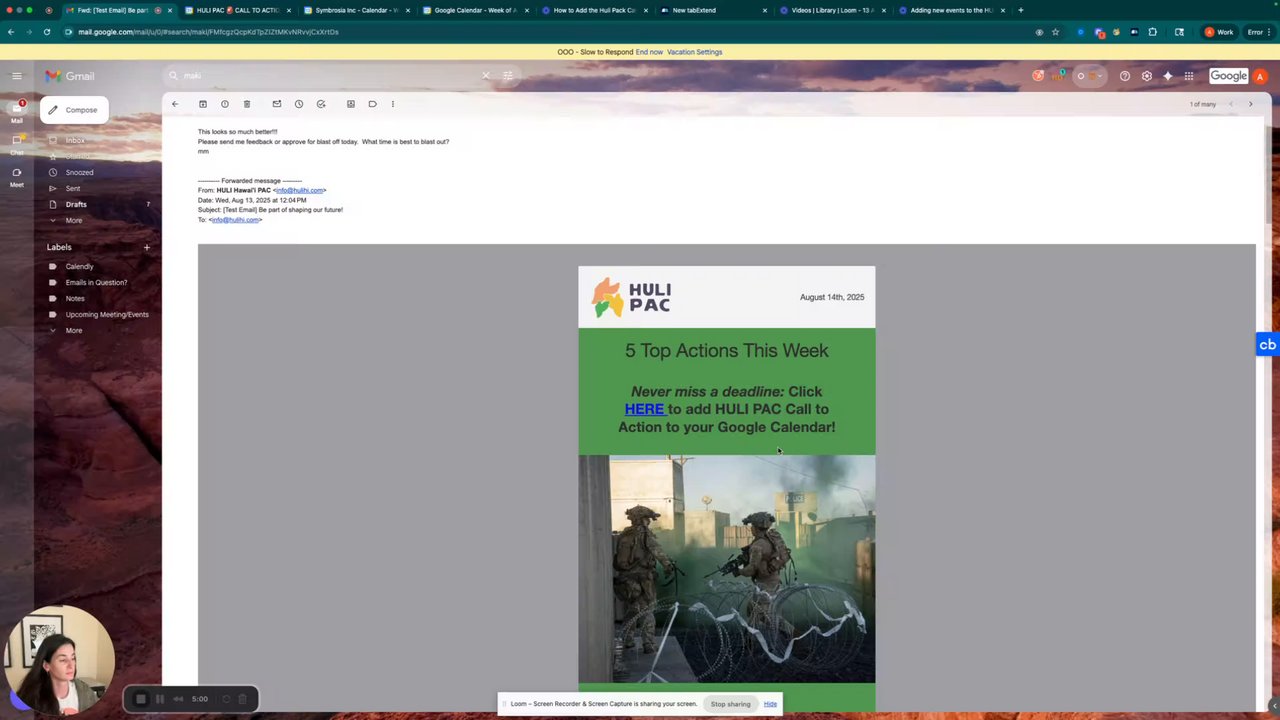The image size is (1280, 720).
Task: Open Gmail Support help icon
Action: click(1125, 76)
